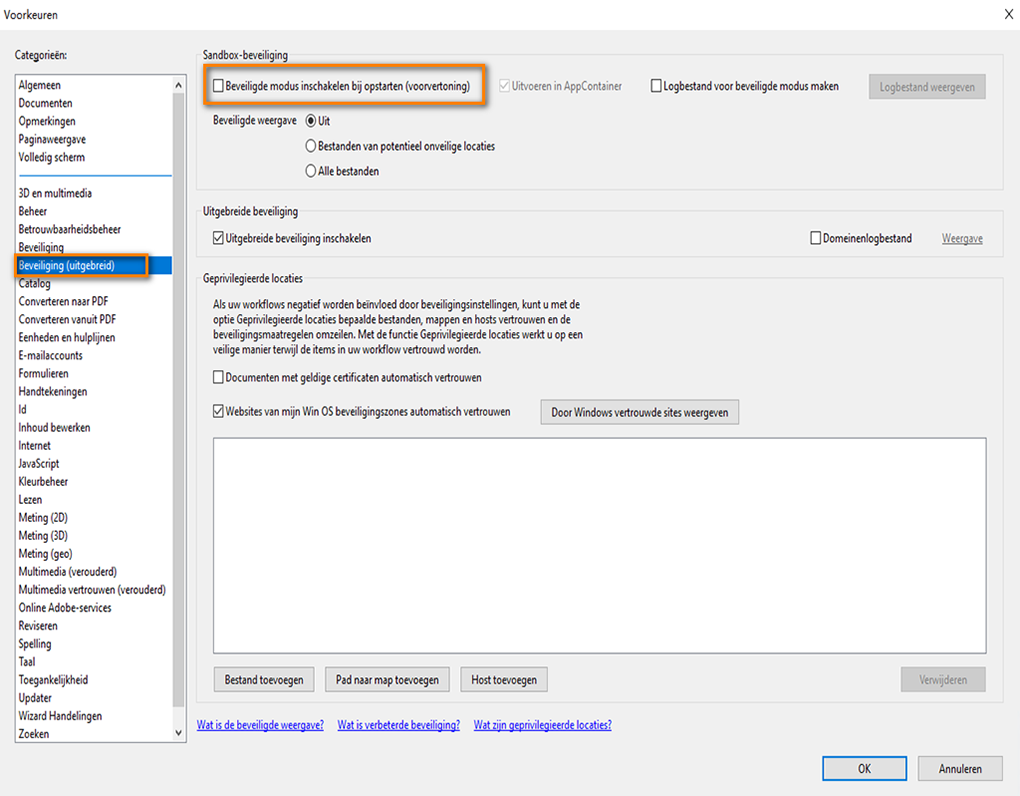The width and height of the screenshot is (1020, 796).
Task: Open the 'Wat is de beveiligde weergave?' link
Action: click(260, 725)
